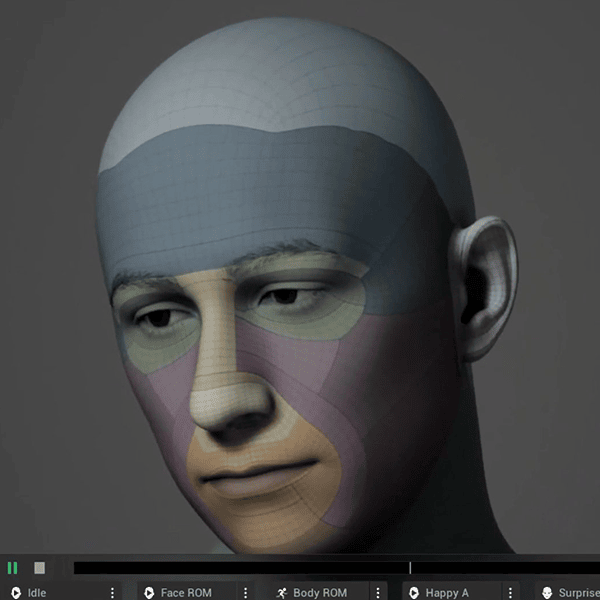The image size is (600, 600).
Task: Click the Surprise face icon
Action: tap(547, 593)
